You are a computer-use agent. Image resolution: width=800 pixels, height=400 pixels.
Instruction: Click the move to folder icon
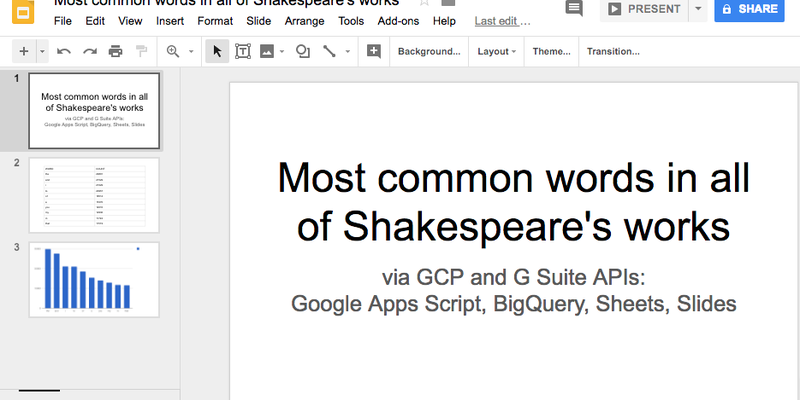(x=448, y=3)
